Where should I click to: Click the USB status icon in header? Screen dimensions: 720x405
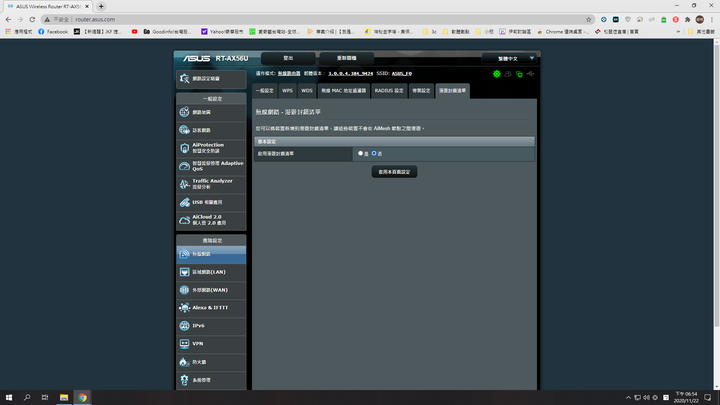530,74
